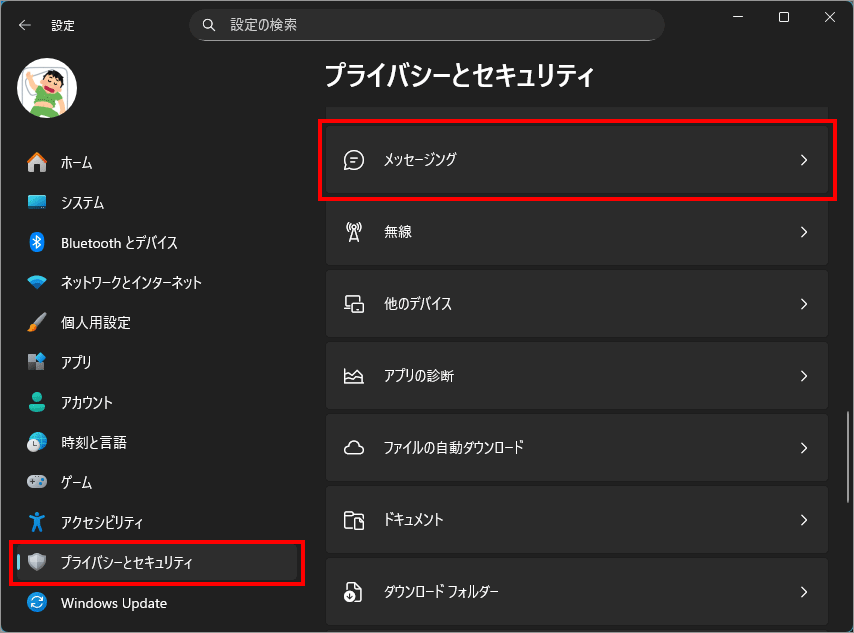Click the ダウンロード フォルダー icon

point(353,592)
